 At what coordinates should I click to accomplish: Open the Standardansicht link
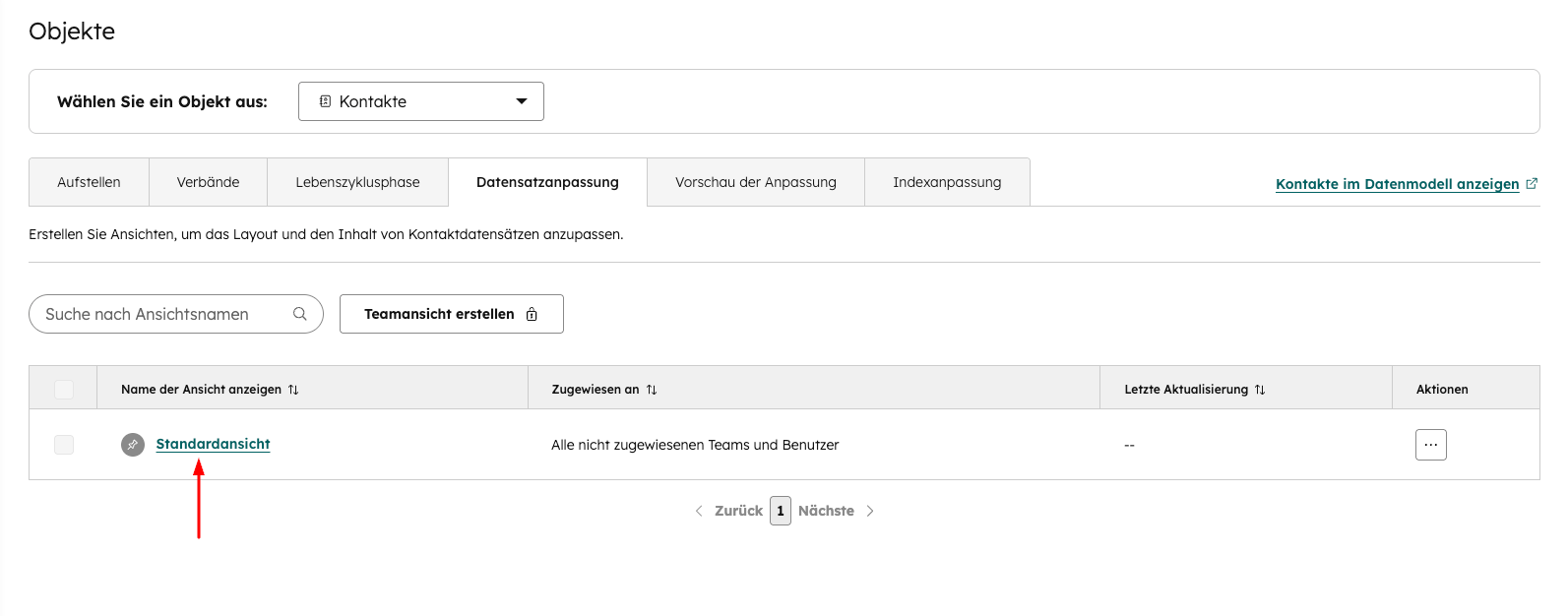213,444
